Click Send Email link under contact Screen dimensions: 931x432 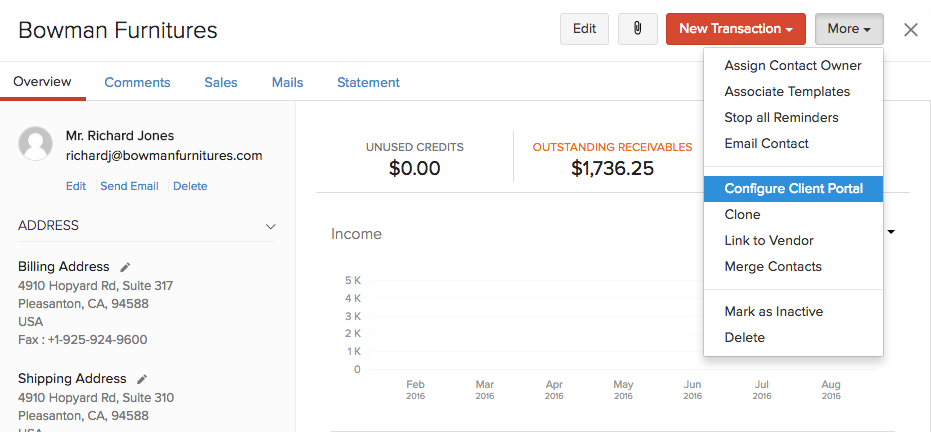(129, 186)
